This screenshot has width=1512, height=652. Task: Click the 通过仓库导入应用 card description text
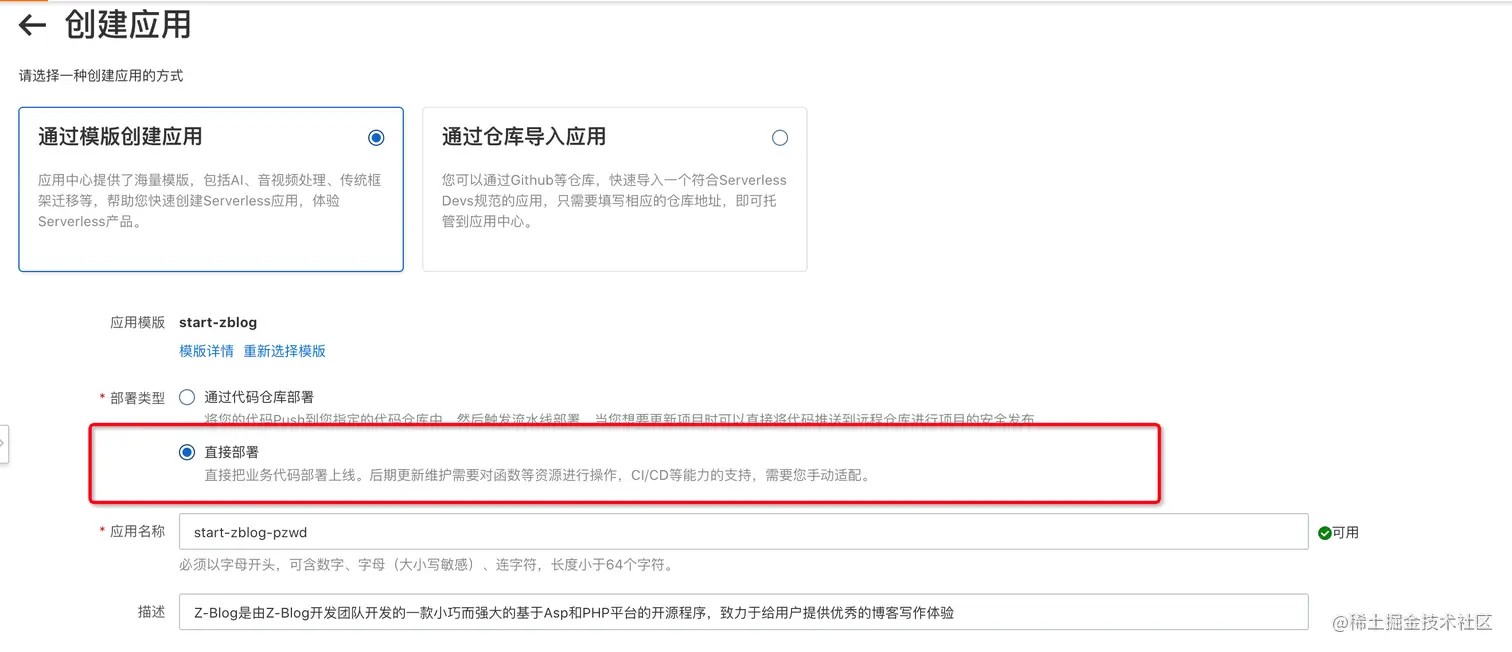pos(614,201)
